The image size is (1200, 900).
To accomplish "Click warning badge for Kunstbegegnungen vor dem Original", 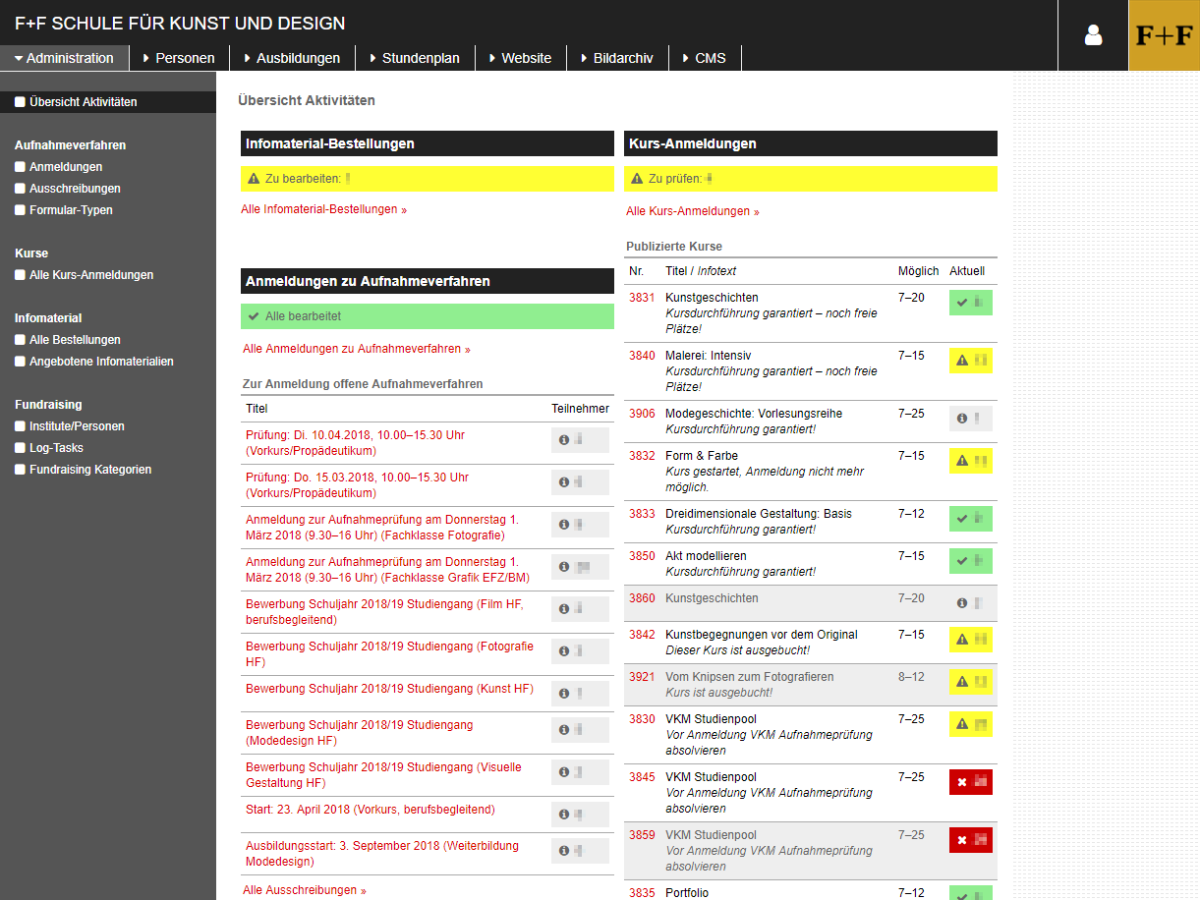I will 970,639.
